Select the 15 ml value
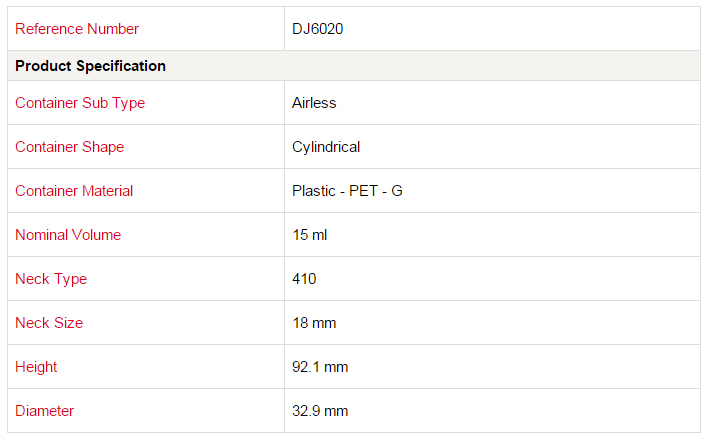This screenshot has width=712, height=444. pyautogui.click(x=310, y=235)
